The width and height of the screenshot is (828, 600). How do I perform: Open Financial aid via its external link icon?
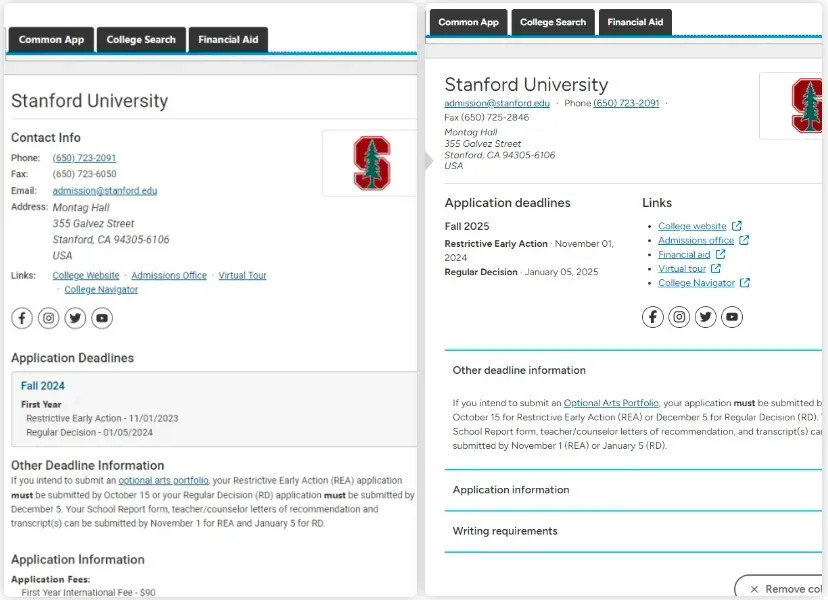720,254
